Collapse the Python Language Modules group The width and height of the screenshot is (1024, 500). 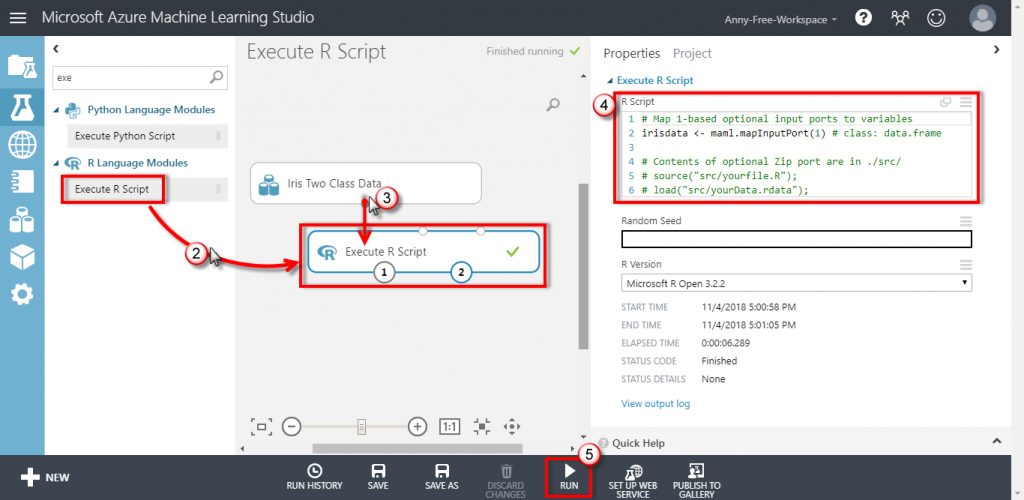coord(56,110)
